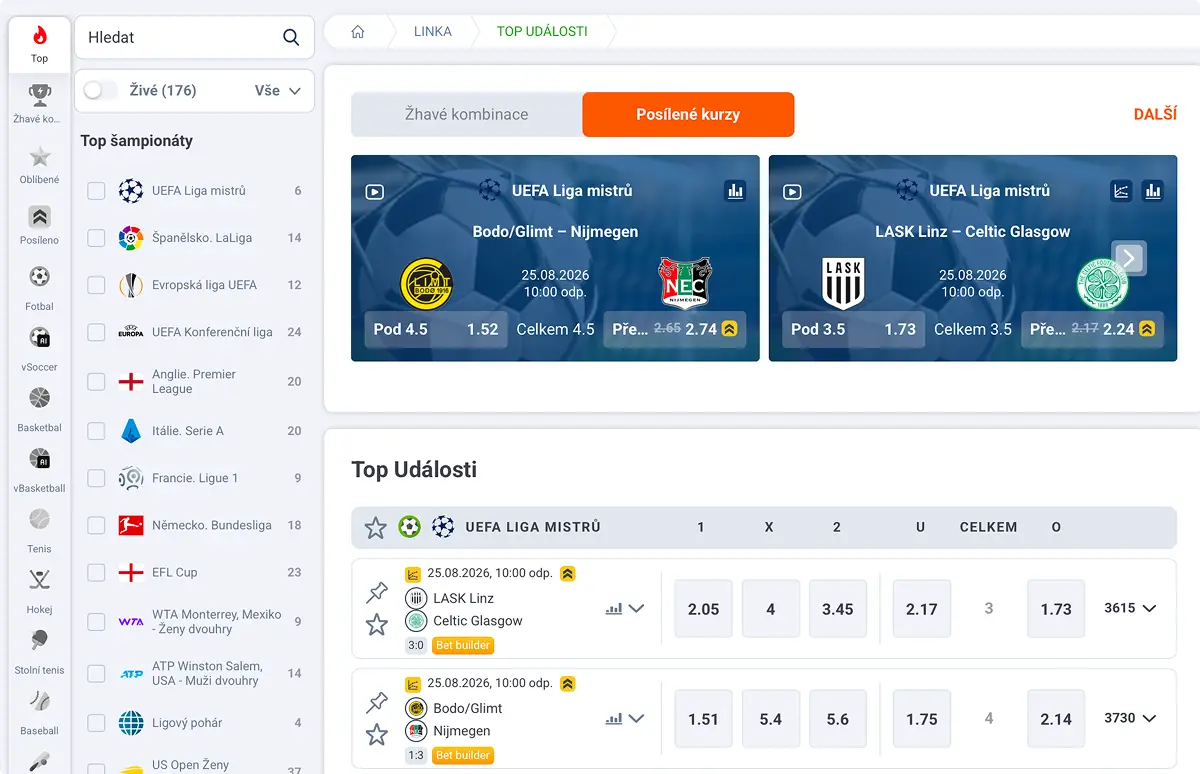Check the UEFA Liga mistrů championship box

(96, 191)
